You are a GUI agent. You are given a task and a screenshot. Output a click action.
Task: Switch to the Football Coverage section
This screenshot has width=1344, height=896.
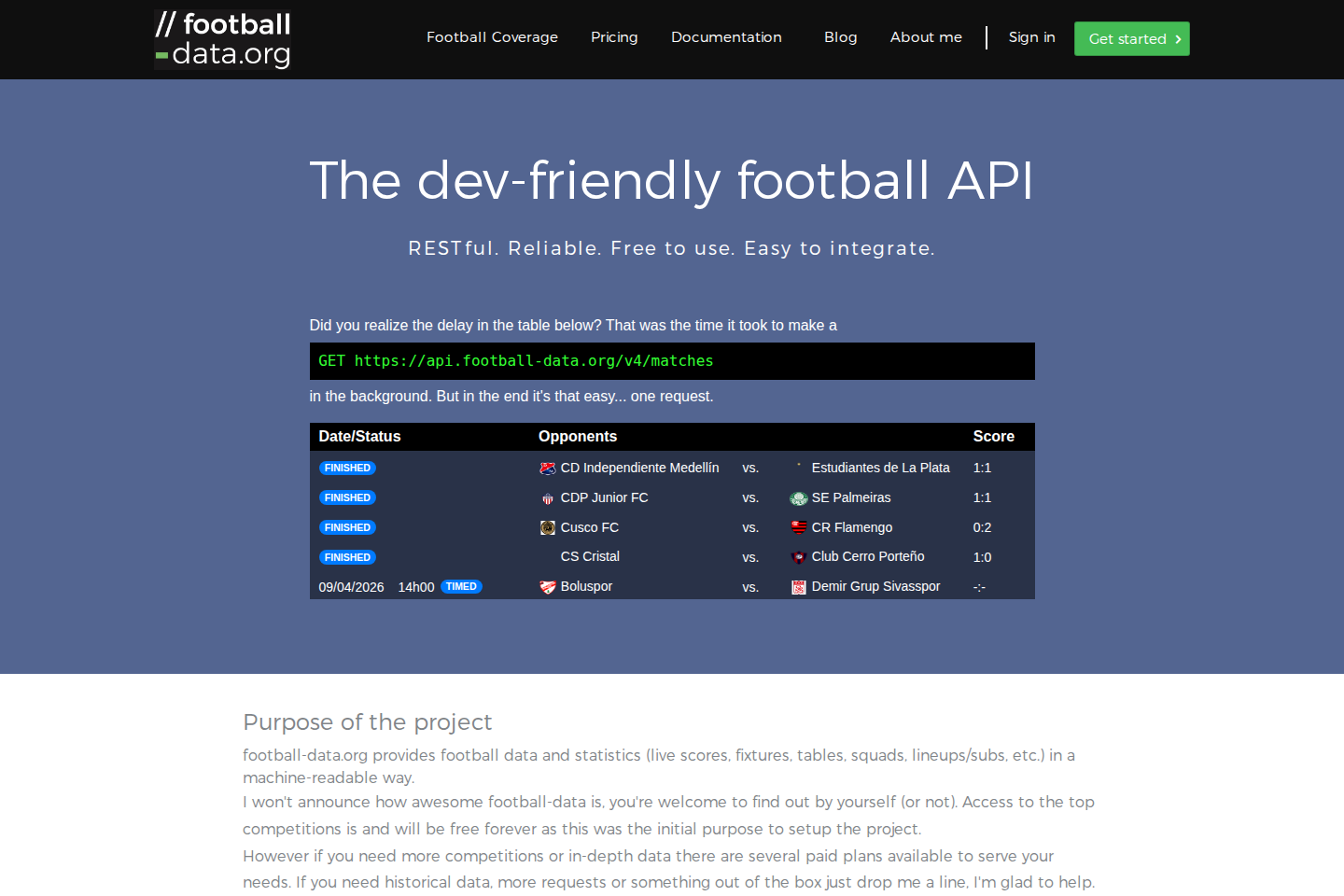tap(492, 37)
